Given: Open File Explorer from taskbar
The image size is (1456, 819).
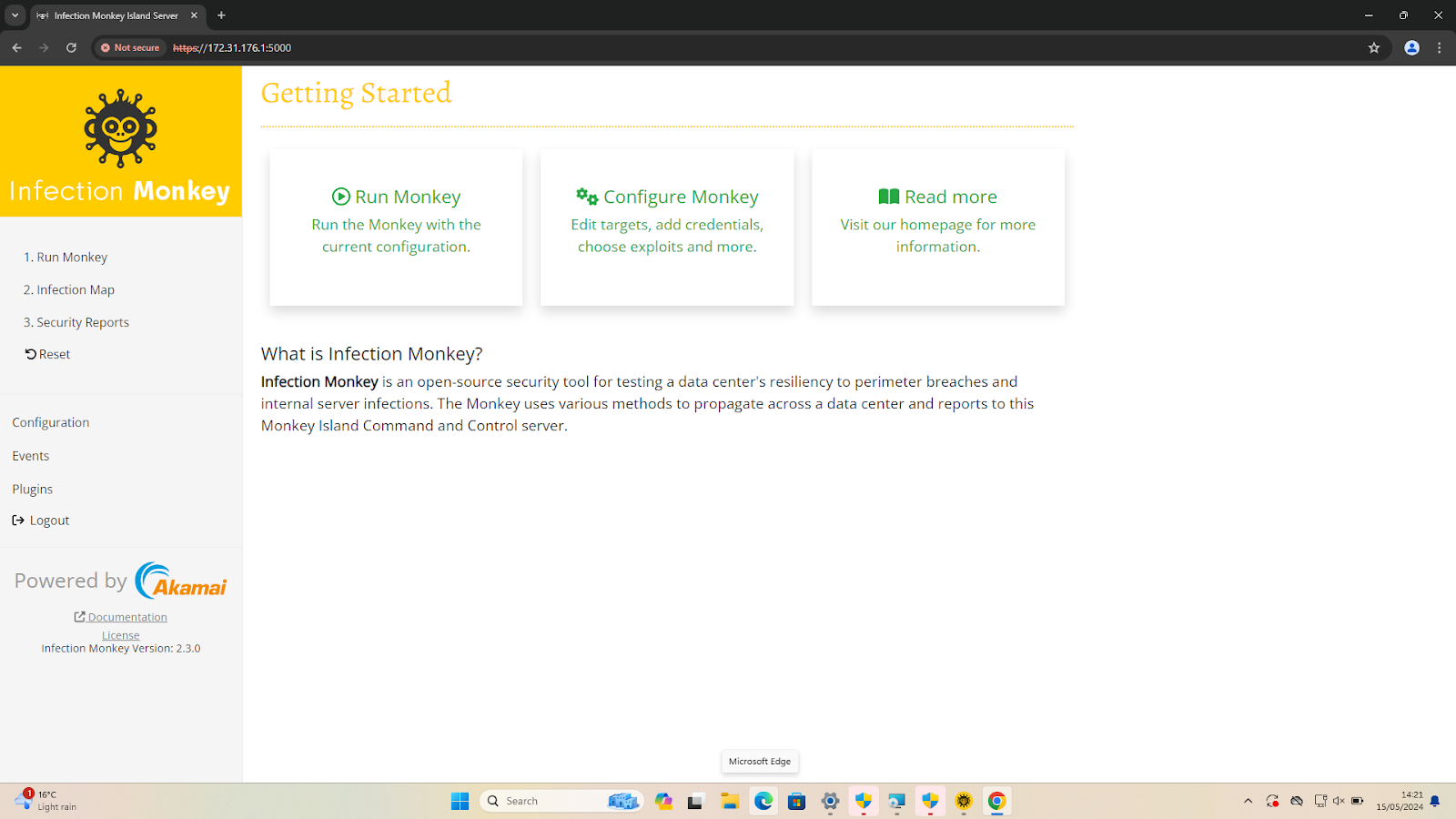Looking at the screenshot, I should [x=730, y=801].
